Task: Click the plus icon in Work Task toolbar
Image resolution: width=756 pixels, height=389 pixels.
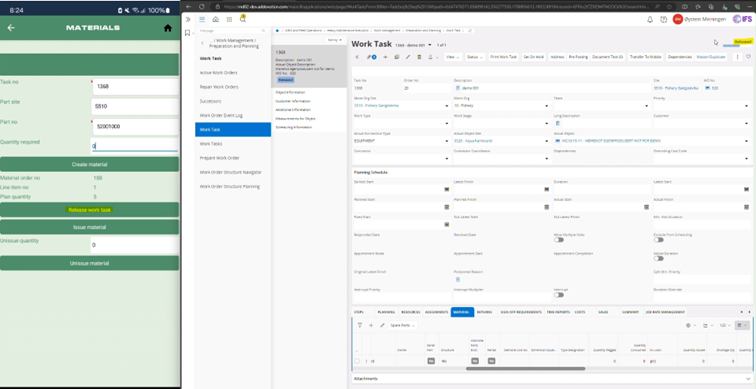Action: tap(385, 57)
